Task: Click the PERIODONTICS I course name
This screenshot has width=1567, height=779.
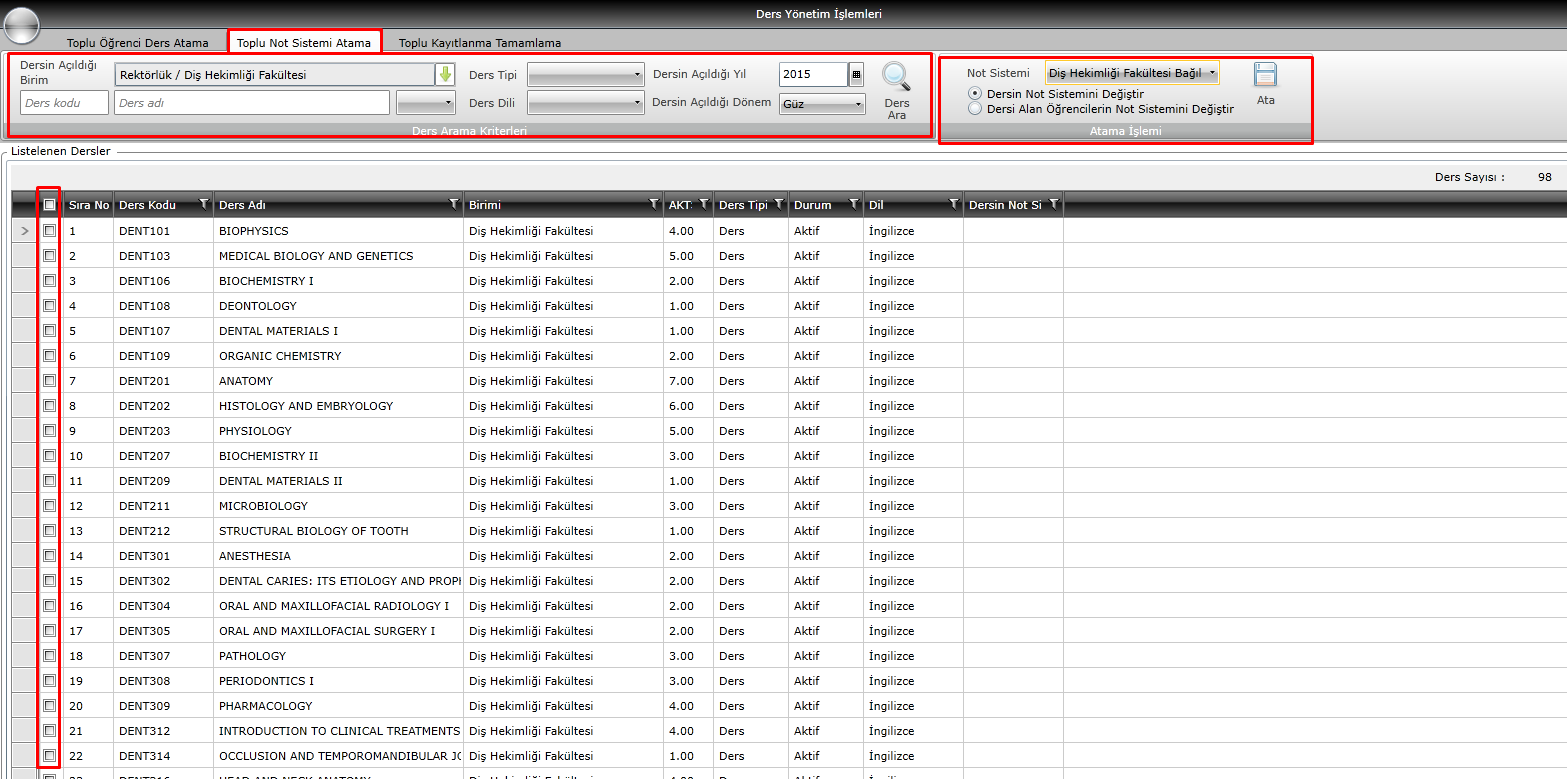Action: tap(266, 681)
